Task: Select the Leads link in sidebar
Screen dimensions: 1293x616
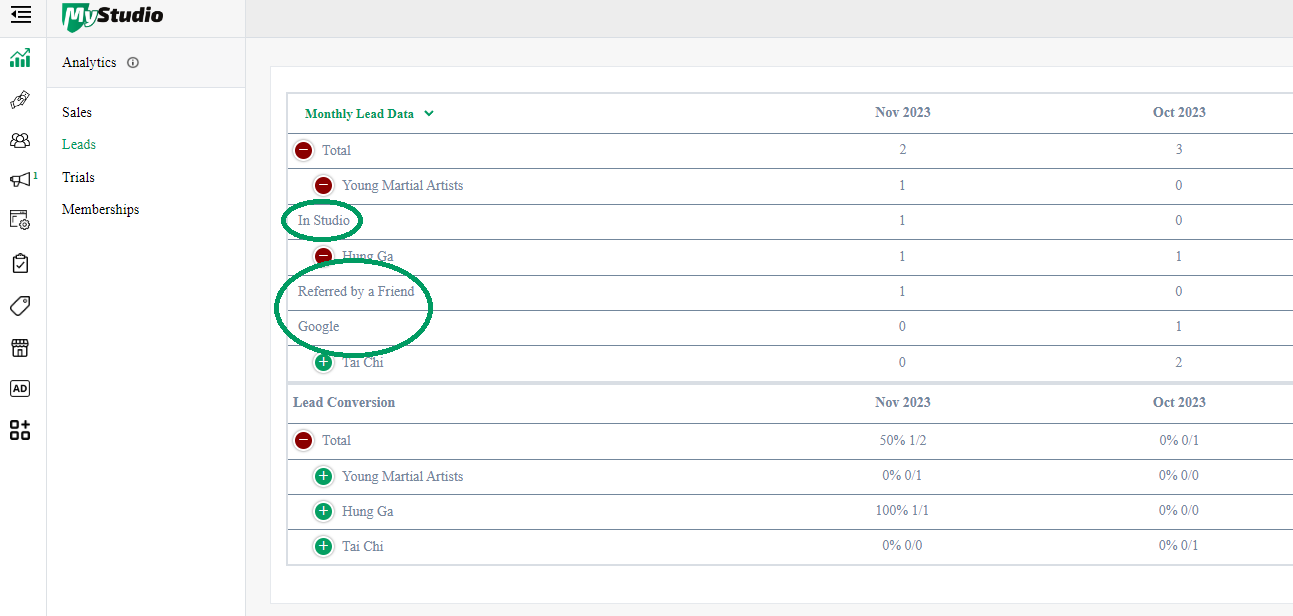Action: [x=78, y=144]
